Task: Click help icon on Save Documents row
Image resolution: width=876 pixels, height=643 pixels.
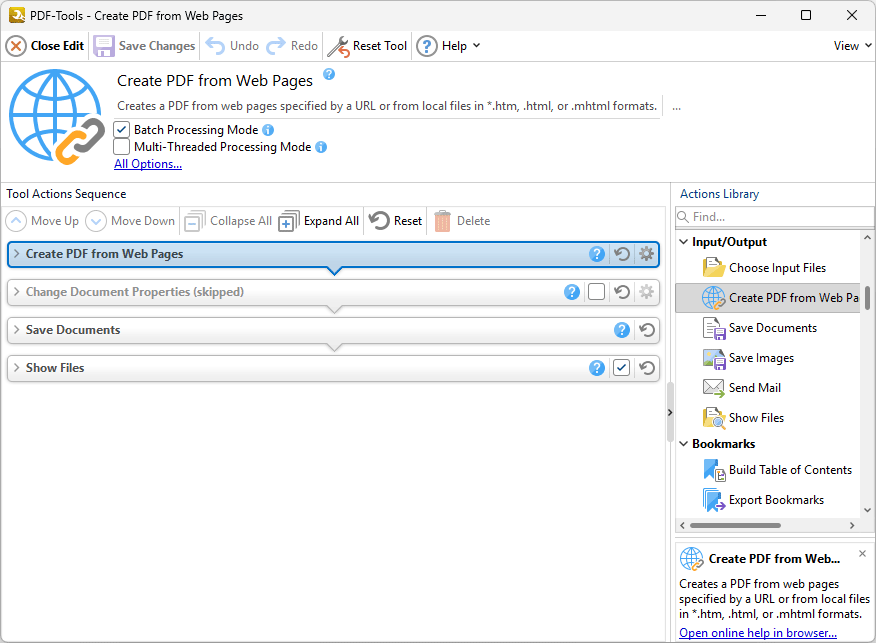Action: pos(622,330)
